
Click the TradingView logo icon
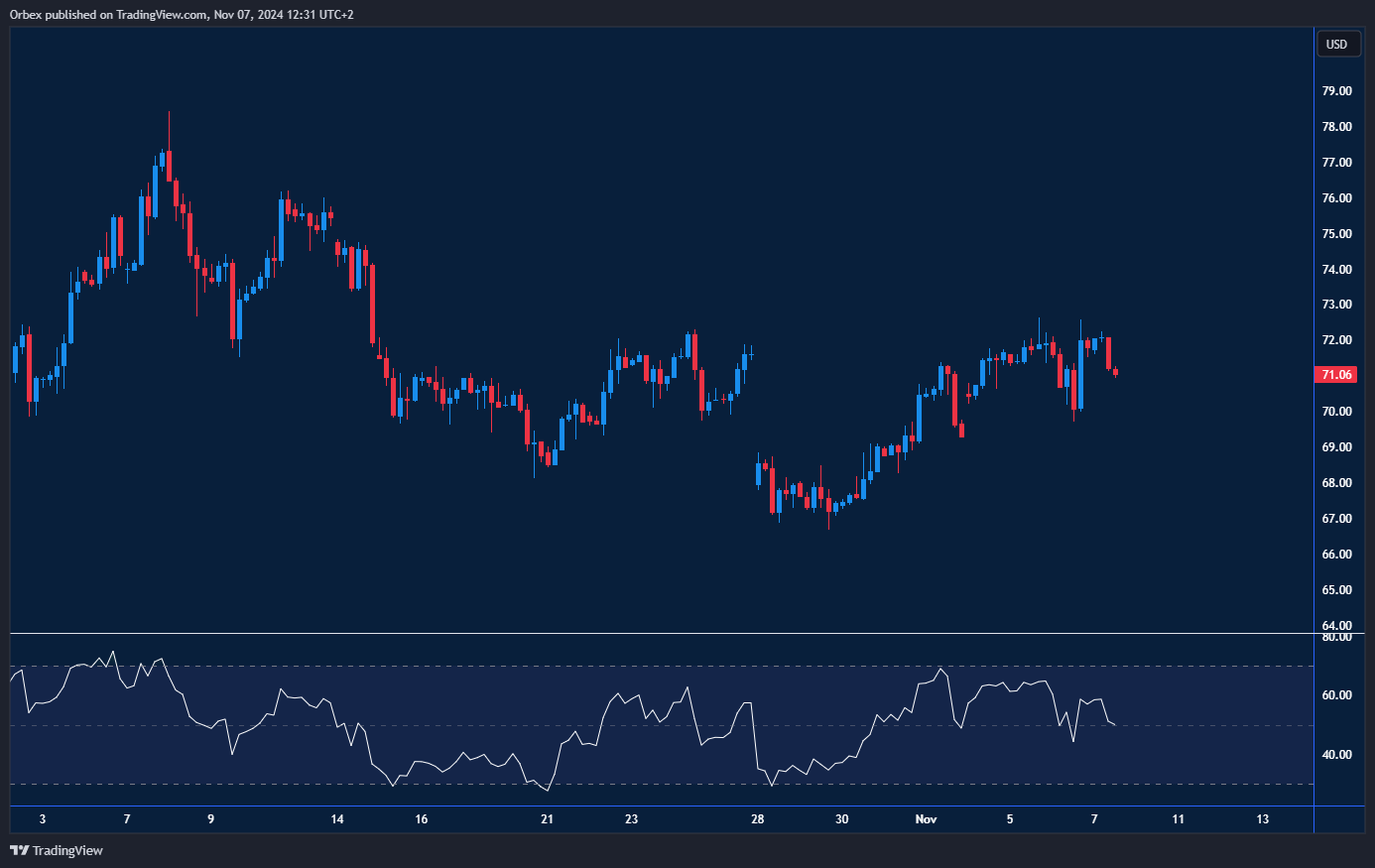19,850
